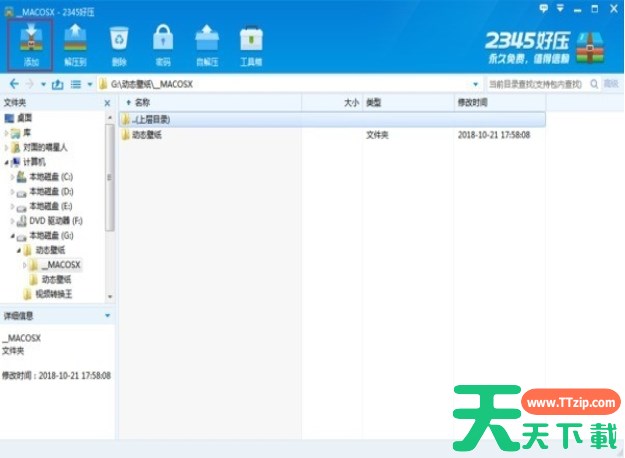Sort by Type (类型) column header
The image size is (625, 458).
point(408,103)
